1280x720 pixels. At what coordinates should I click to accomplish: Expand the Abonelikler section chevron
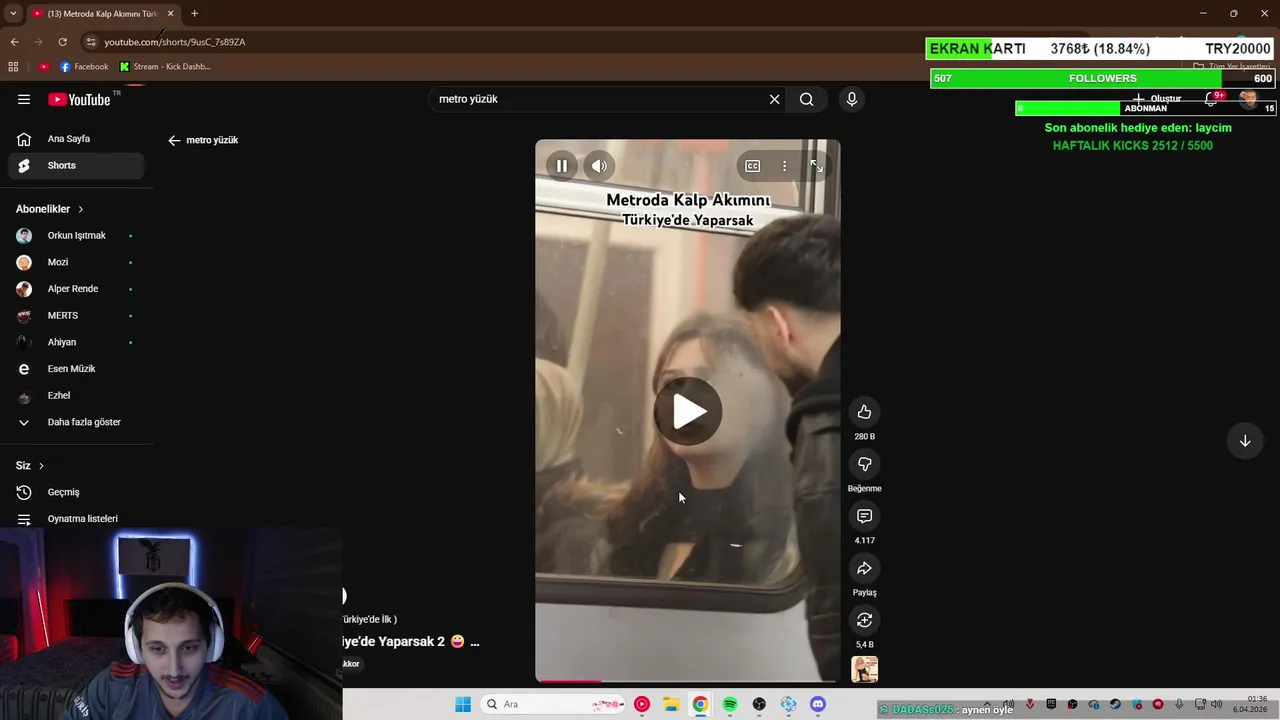point(81,209)
